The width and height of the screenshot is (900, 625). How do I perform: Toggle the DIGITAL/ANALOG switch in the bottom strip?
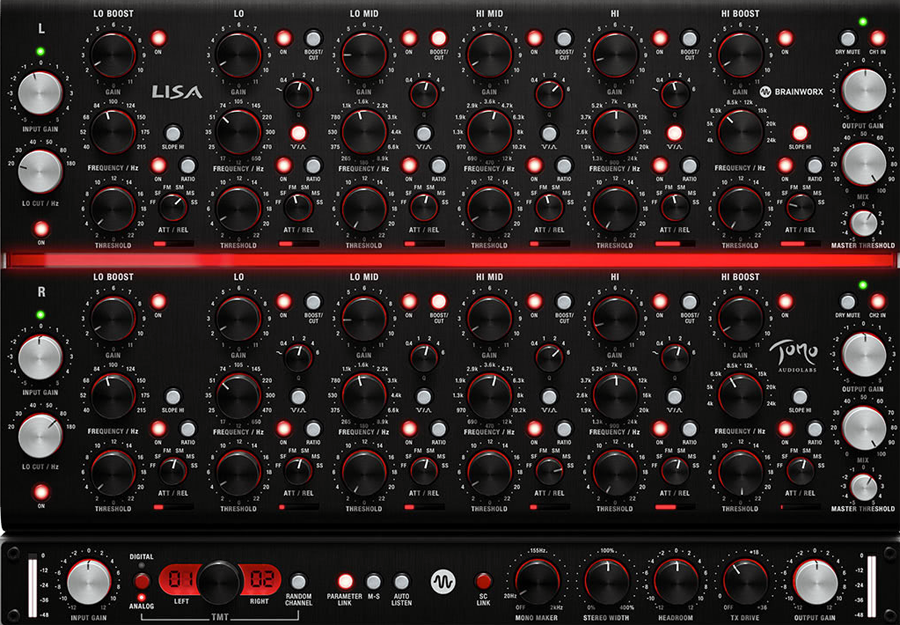(141, 581)
